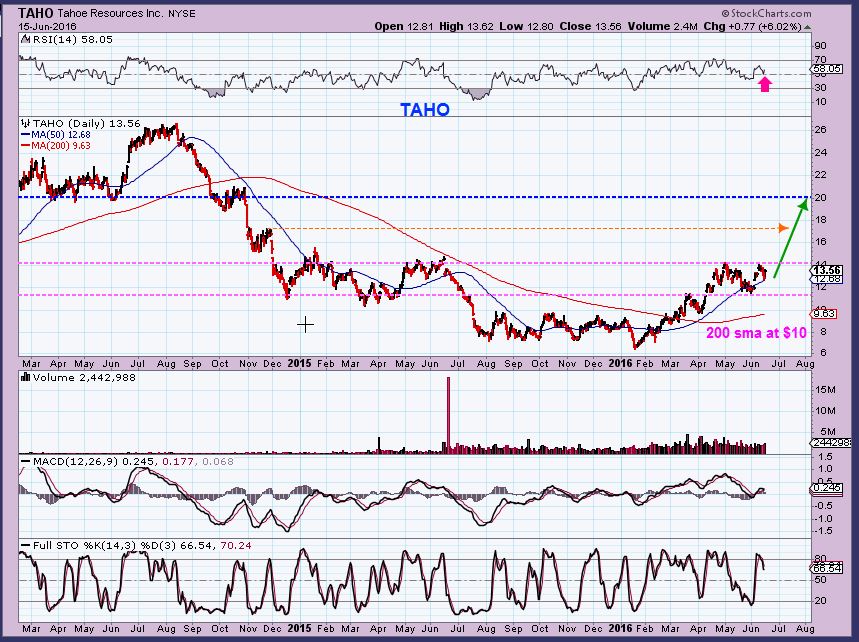Click the Tahoe Resources Inc. company name

[110, 13]
